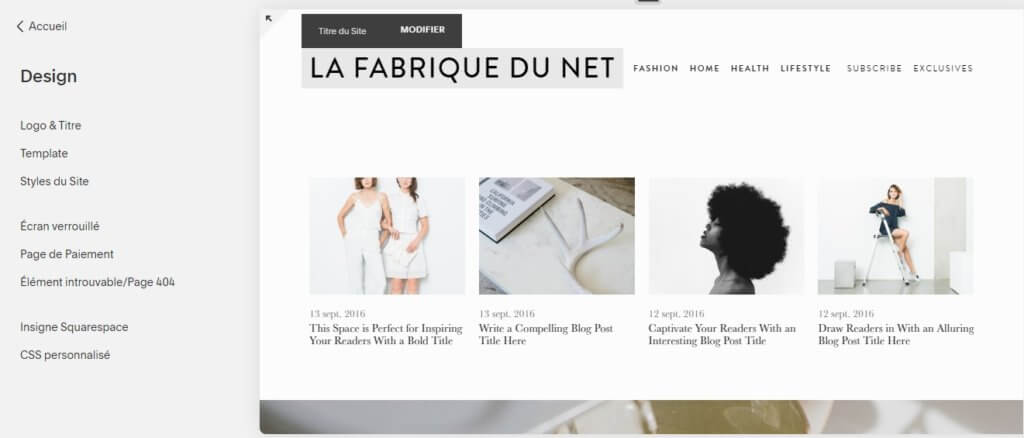The image size is (1024, 438).
Task: Click the Accueil back chevron icon
Action: pos(20,27)
